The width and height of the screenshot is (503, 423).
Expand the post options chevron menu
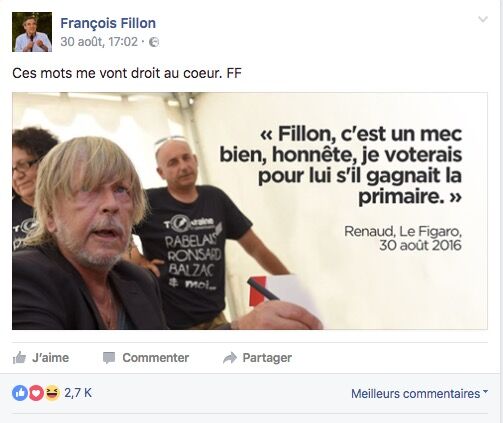tap(483, 19)
